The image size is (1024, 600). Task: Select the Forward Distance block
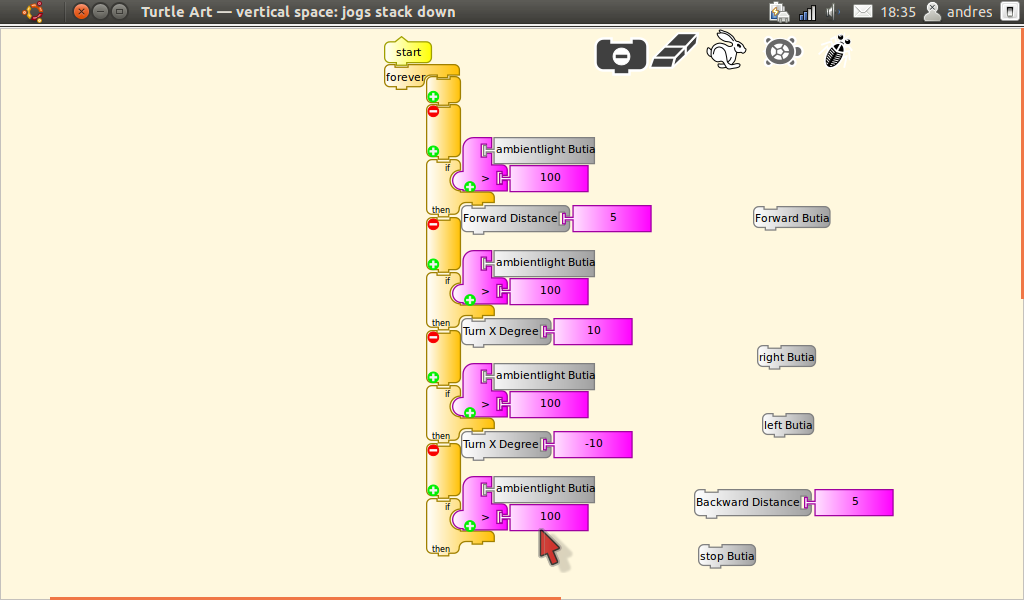[513, 219]
